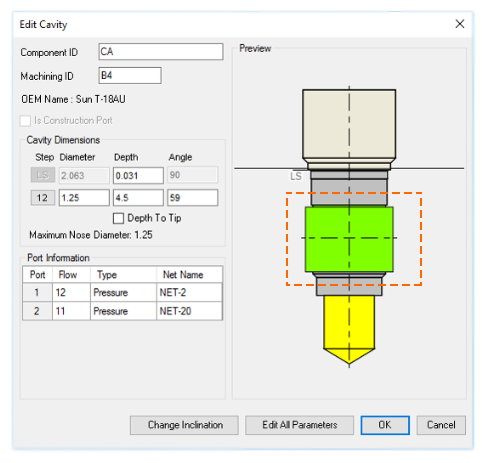
Task: Toggle the Is Construction Port checkbox
Action: point(25,121)
